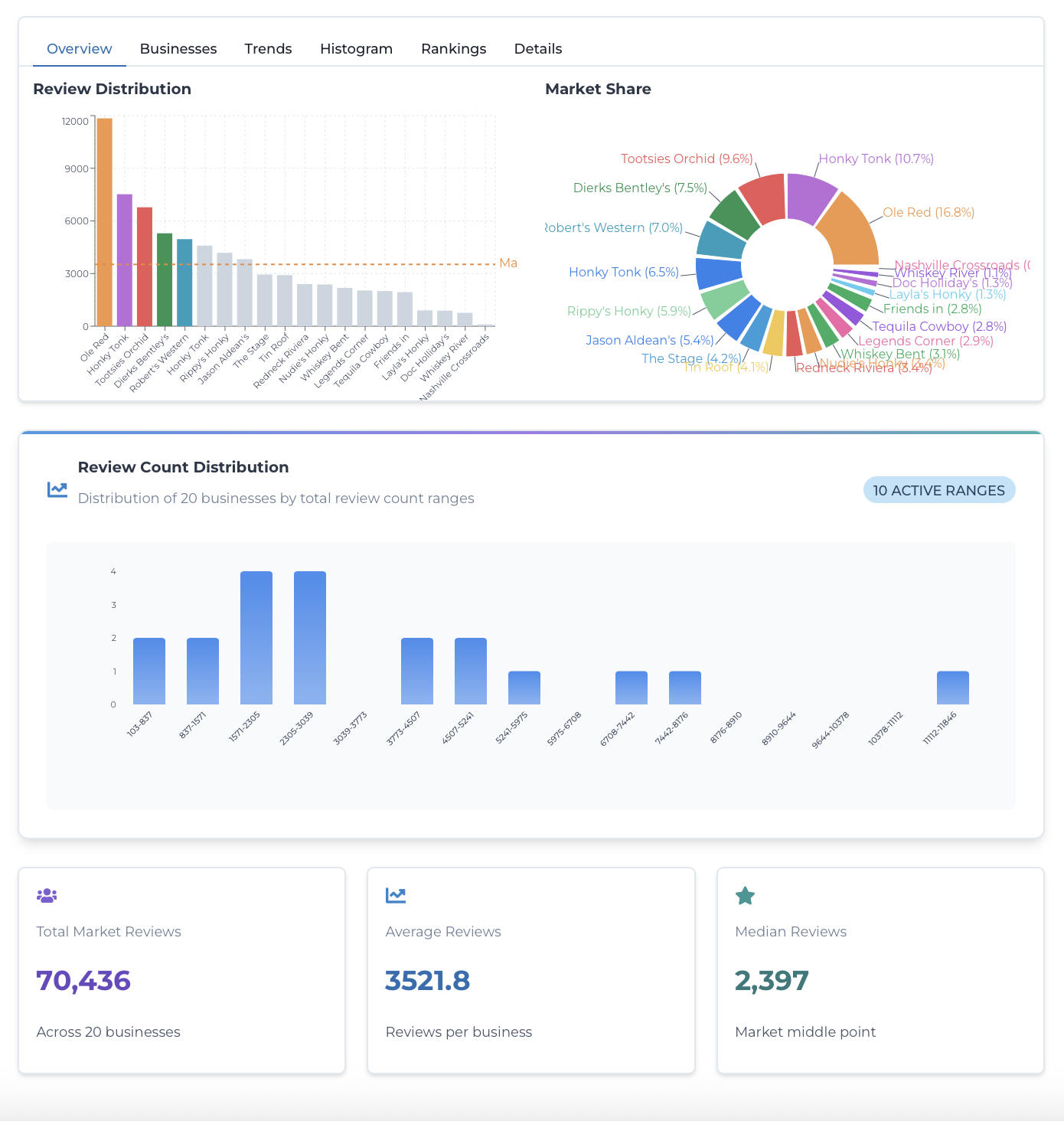Click the histogram bar for range 7442-8176
This screenshot has height=1121, width=1064.
685,688
